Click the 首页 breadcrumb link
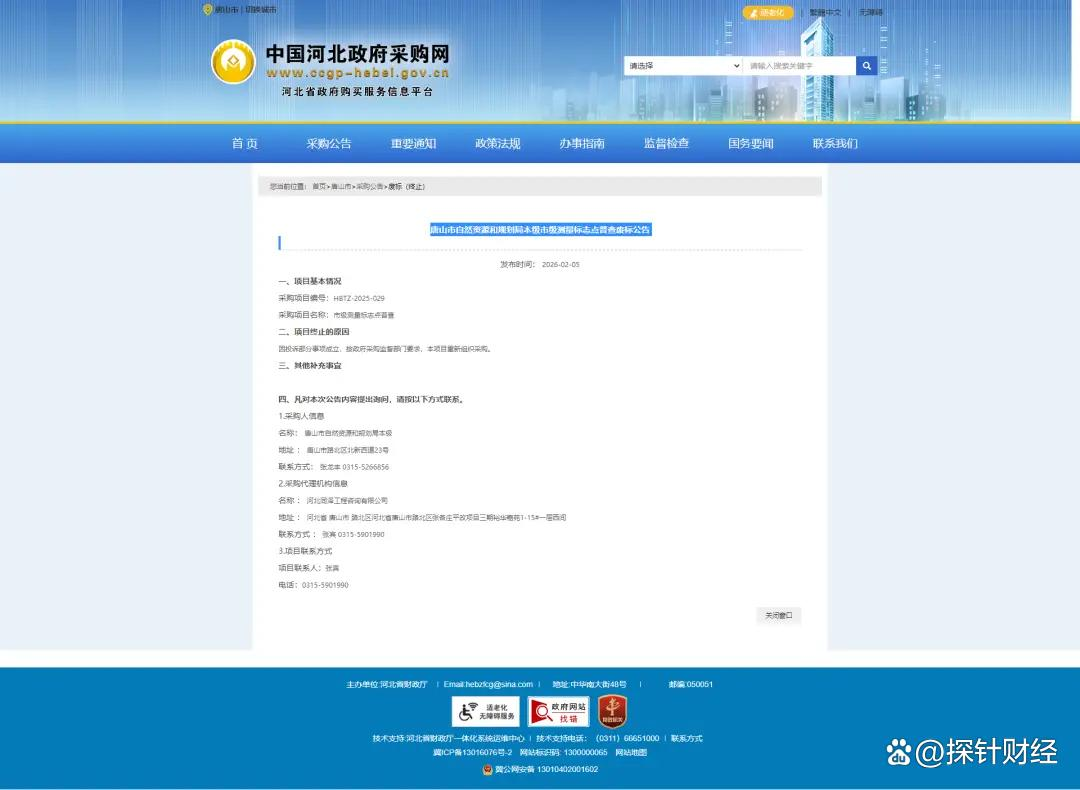 (319, 187)
